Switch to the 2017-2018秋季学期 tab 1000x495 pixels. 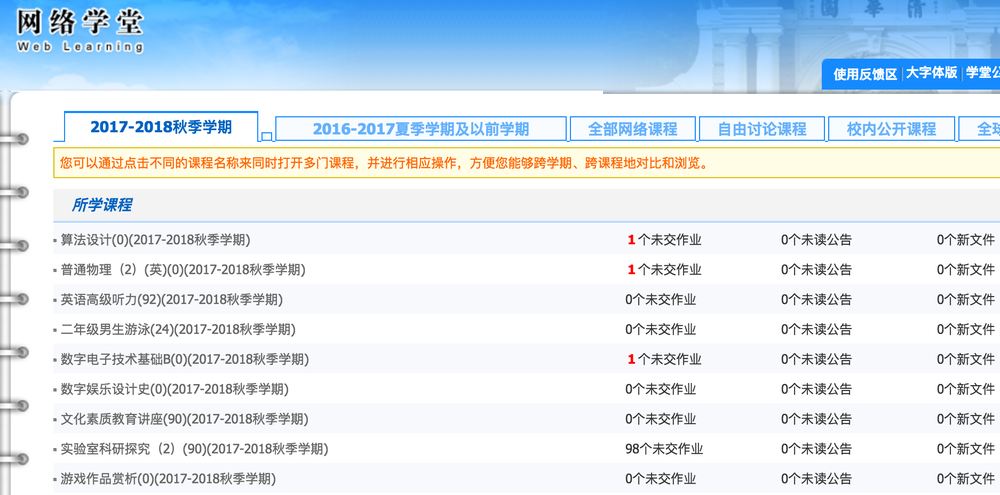click(161, 127)
